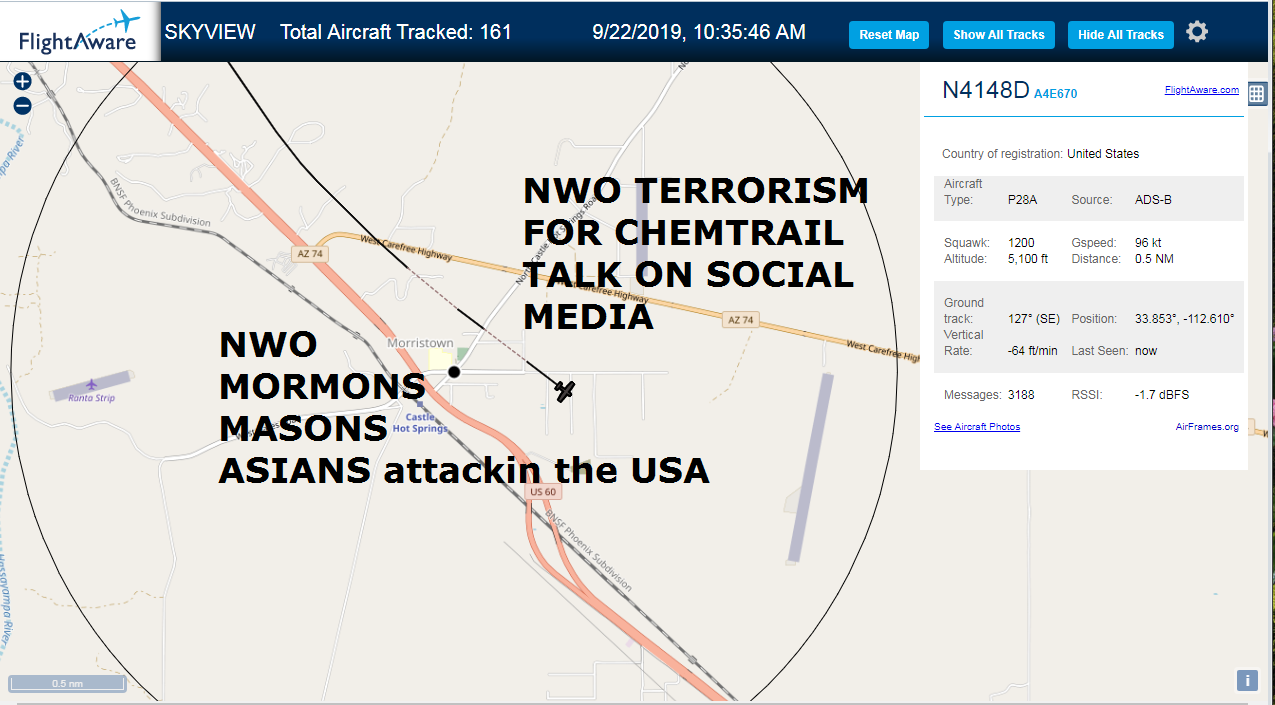The image size is (1275, 705).
Task: Click the SKYVIEW header title
Action: tap(210, 32)
